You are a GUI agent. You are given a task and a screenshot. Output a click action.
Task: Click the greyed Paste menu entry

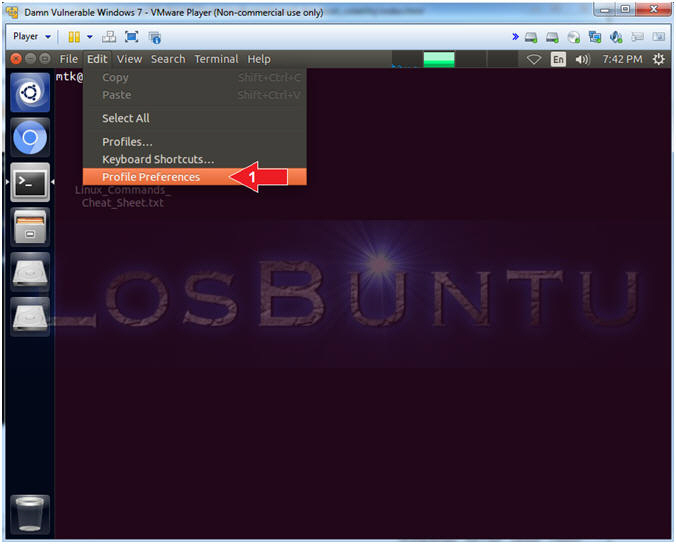click(194, 95)
